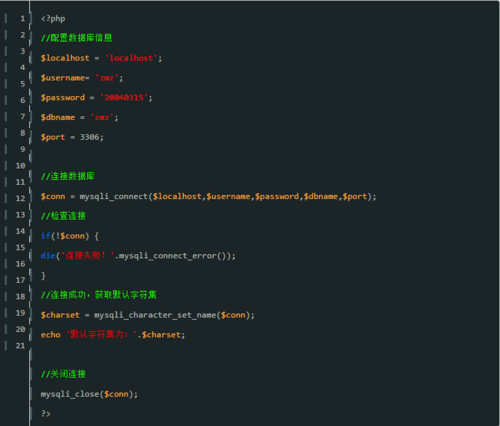This screenshot has width=500, height=426.
Task: Click line number 12 in gutter
Action: click(x=20, y=198)
